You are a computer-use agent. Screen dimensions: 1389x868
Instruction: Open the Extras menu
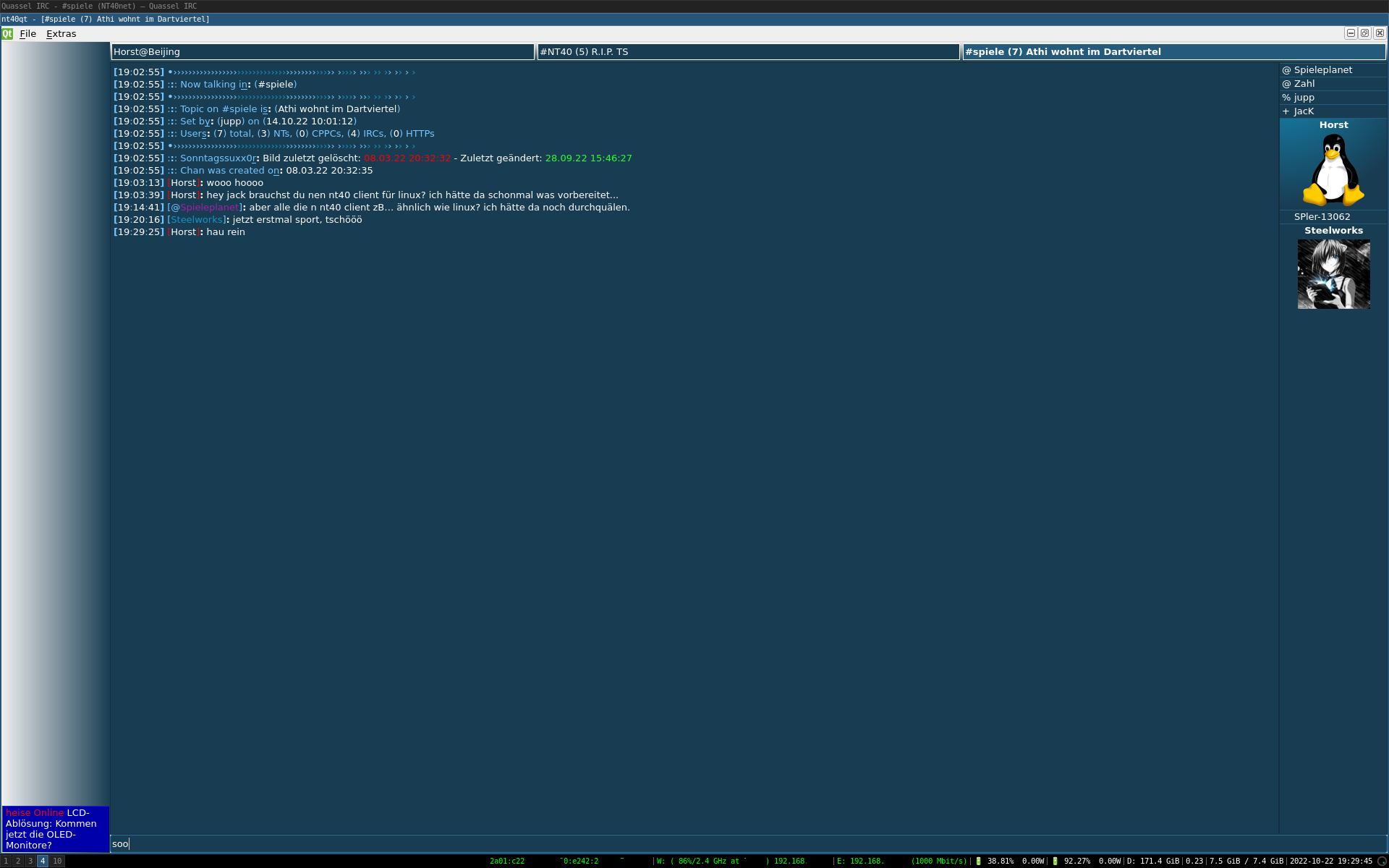[61, 33]
